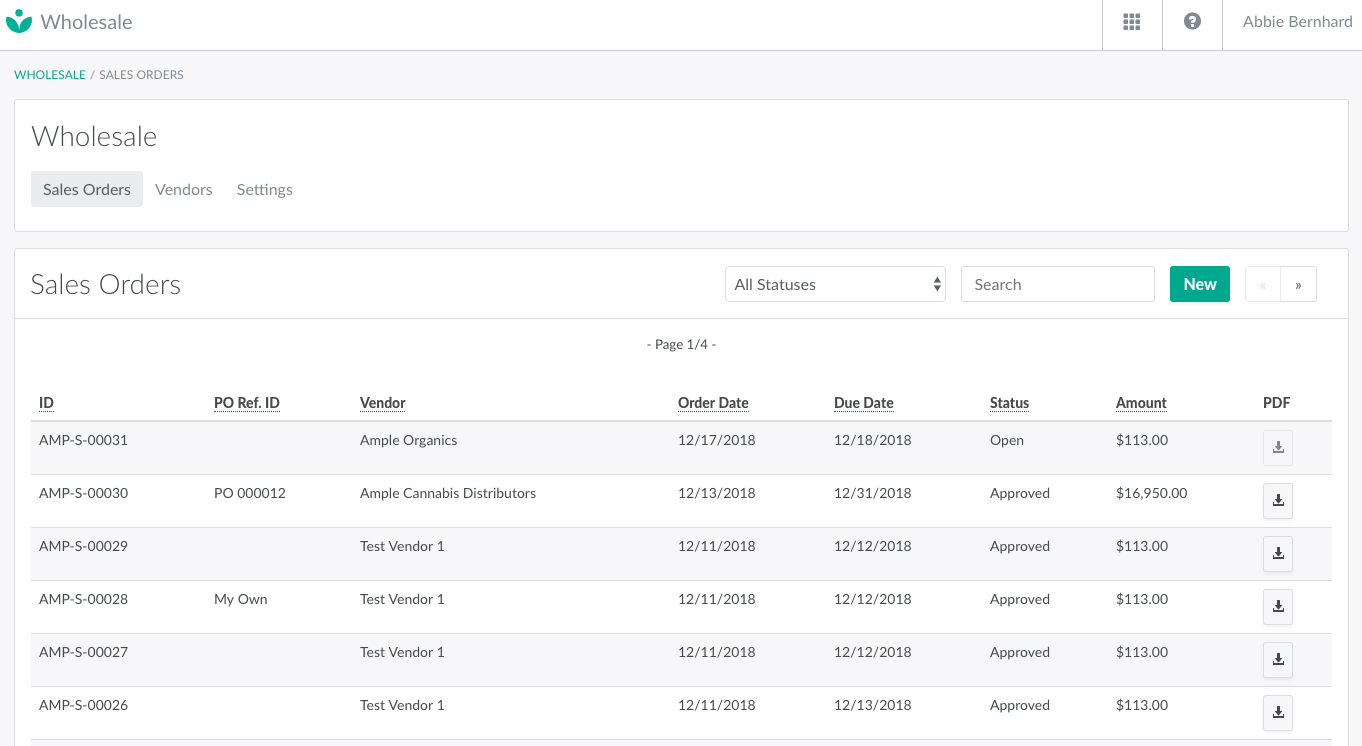
Task: Open the Settings tab
Action: tap(265, 189)
